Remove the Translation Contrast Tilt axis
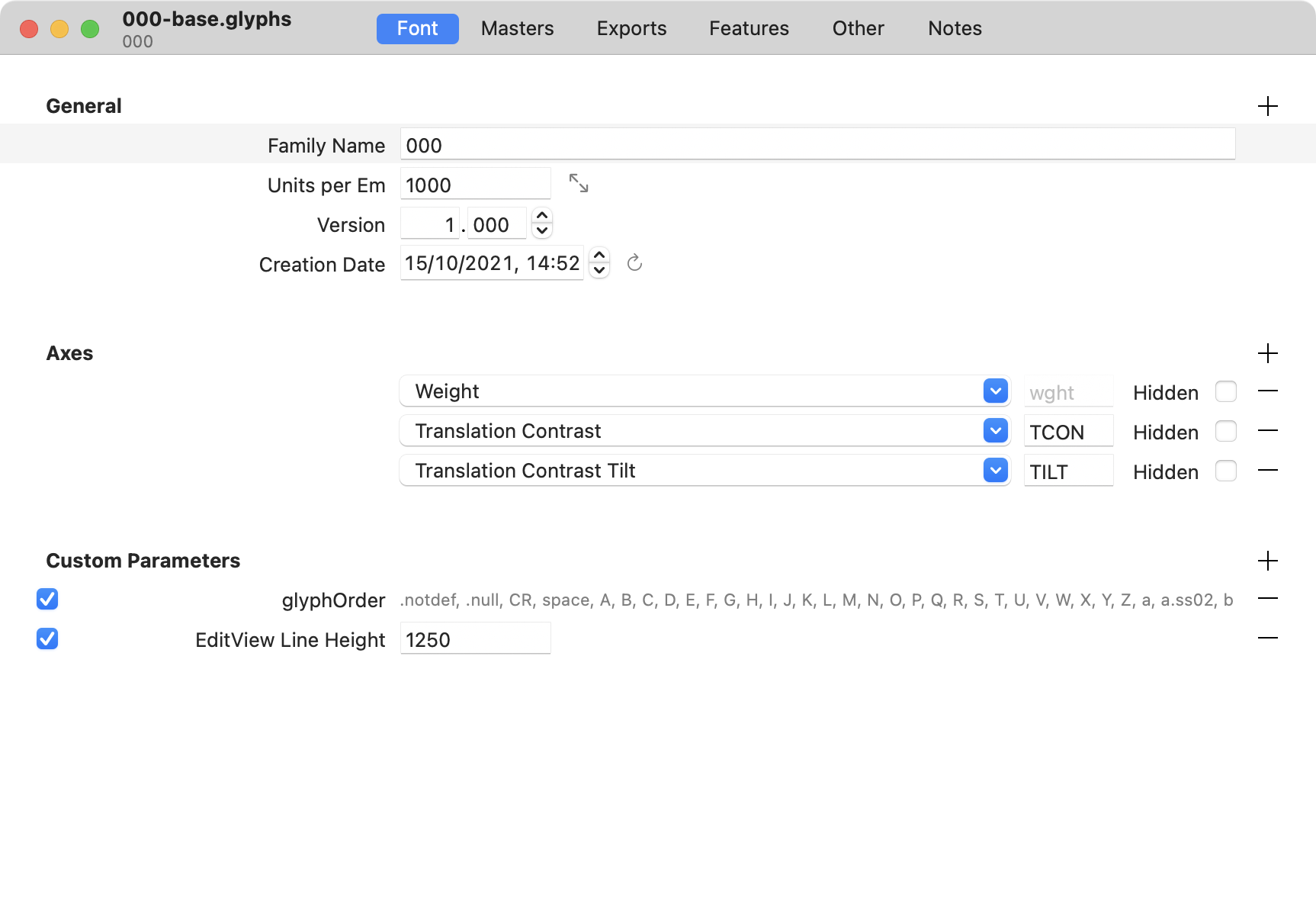Screen dimensions: 1316x920 [1267, 471]
